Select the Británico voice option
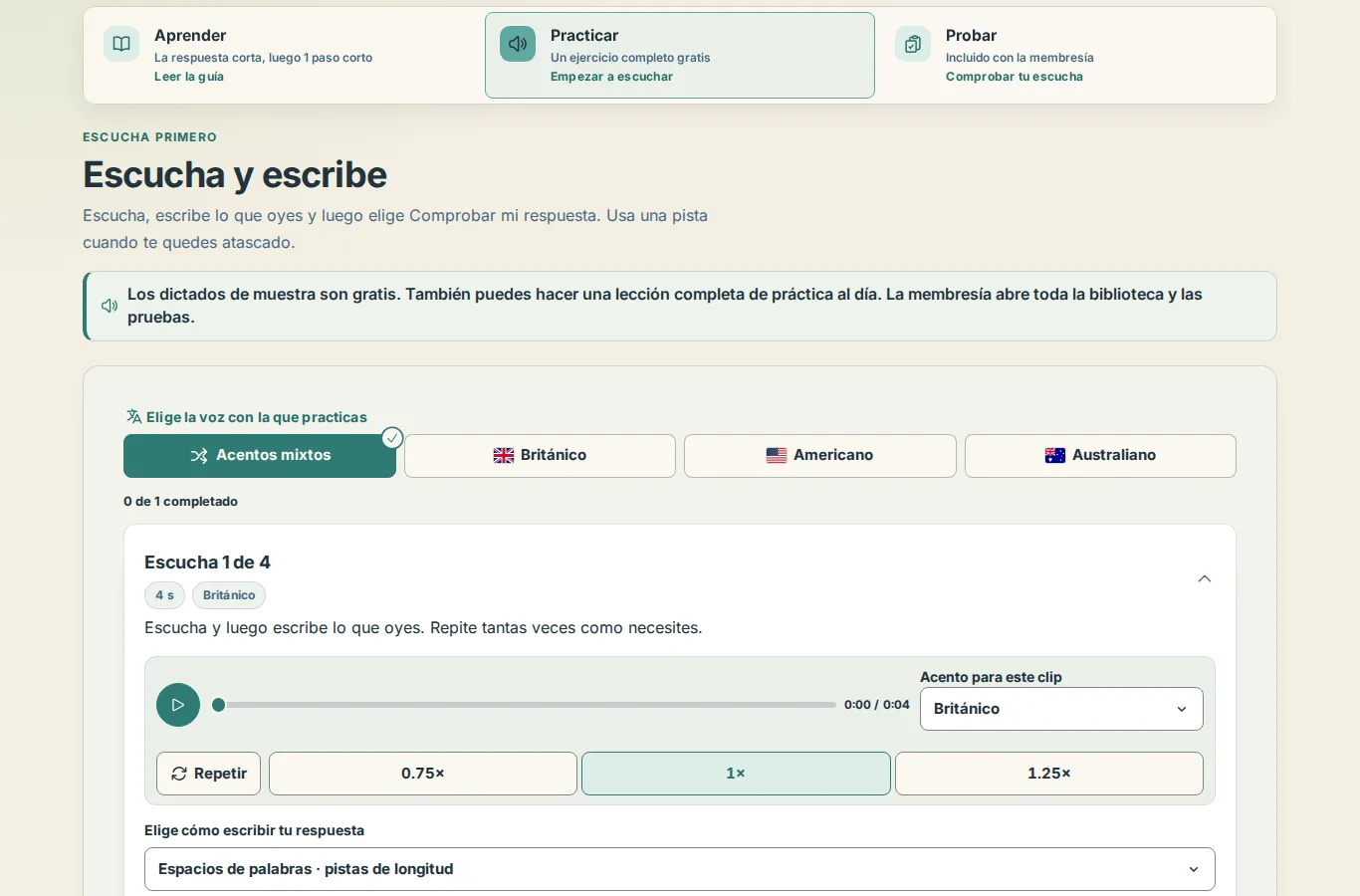 540,456
